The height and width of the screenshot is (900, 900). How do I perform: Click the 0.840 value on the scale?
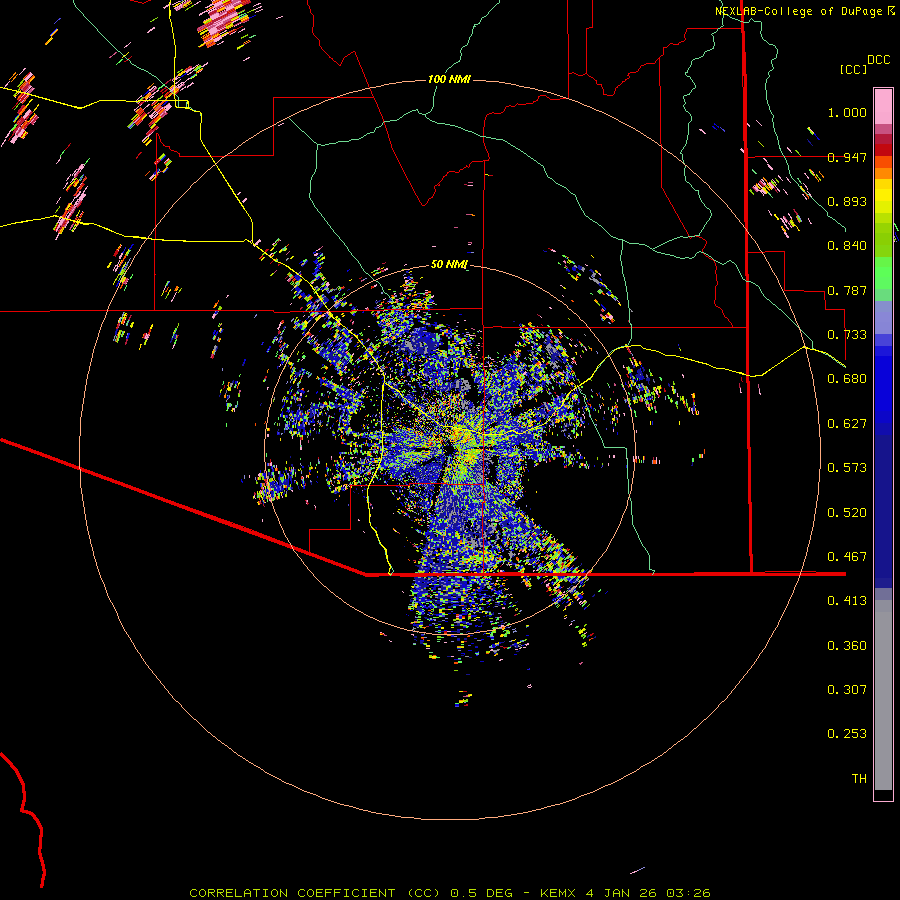[847, 246]
